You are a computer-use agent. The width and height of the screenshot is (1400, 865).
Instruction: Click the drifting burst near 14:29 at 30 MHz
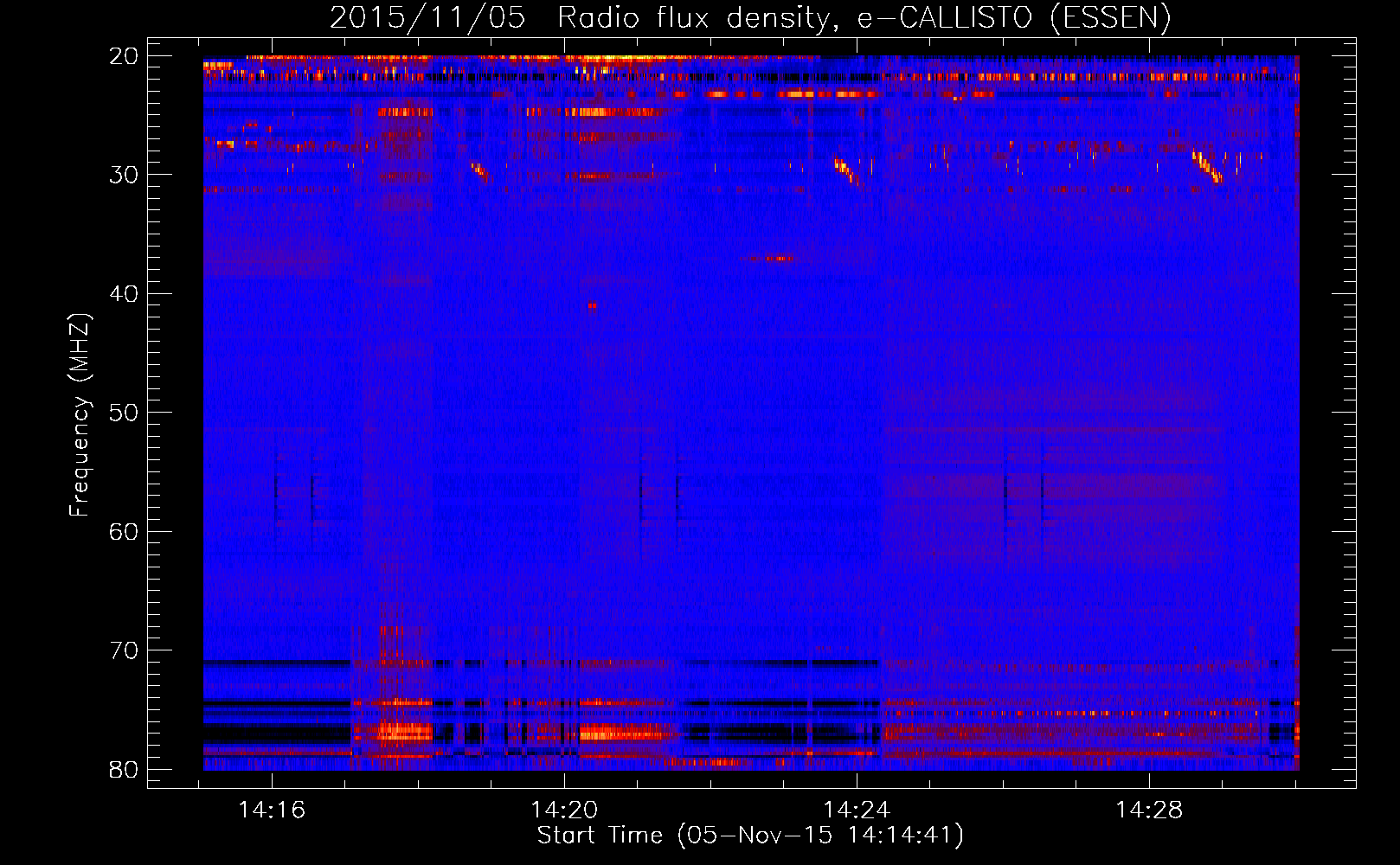(1207, 166)
